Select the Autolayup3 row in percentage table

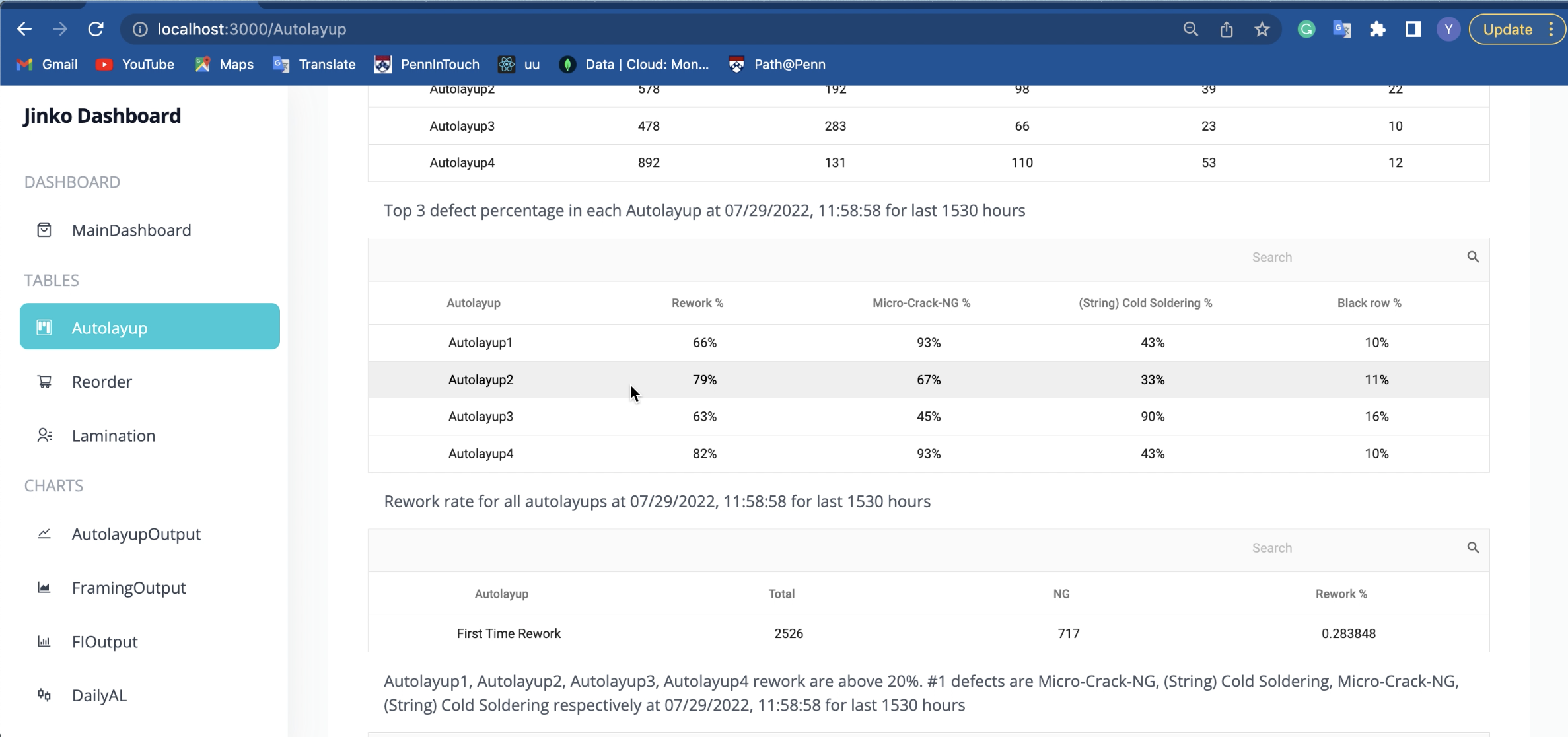tap(481, 417)
